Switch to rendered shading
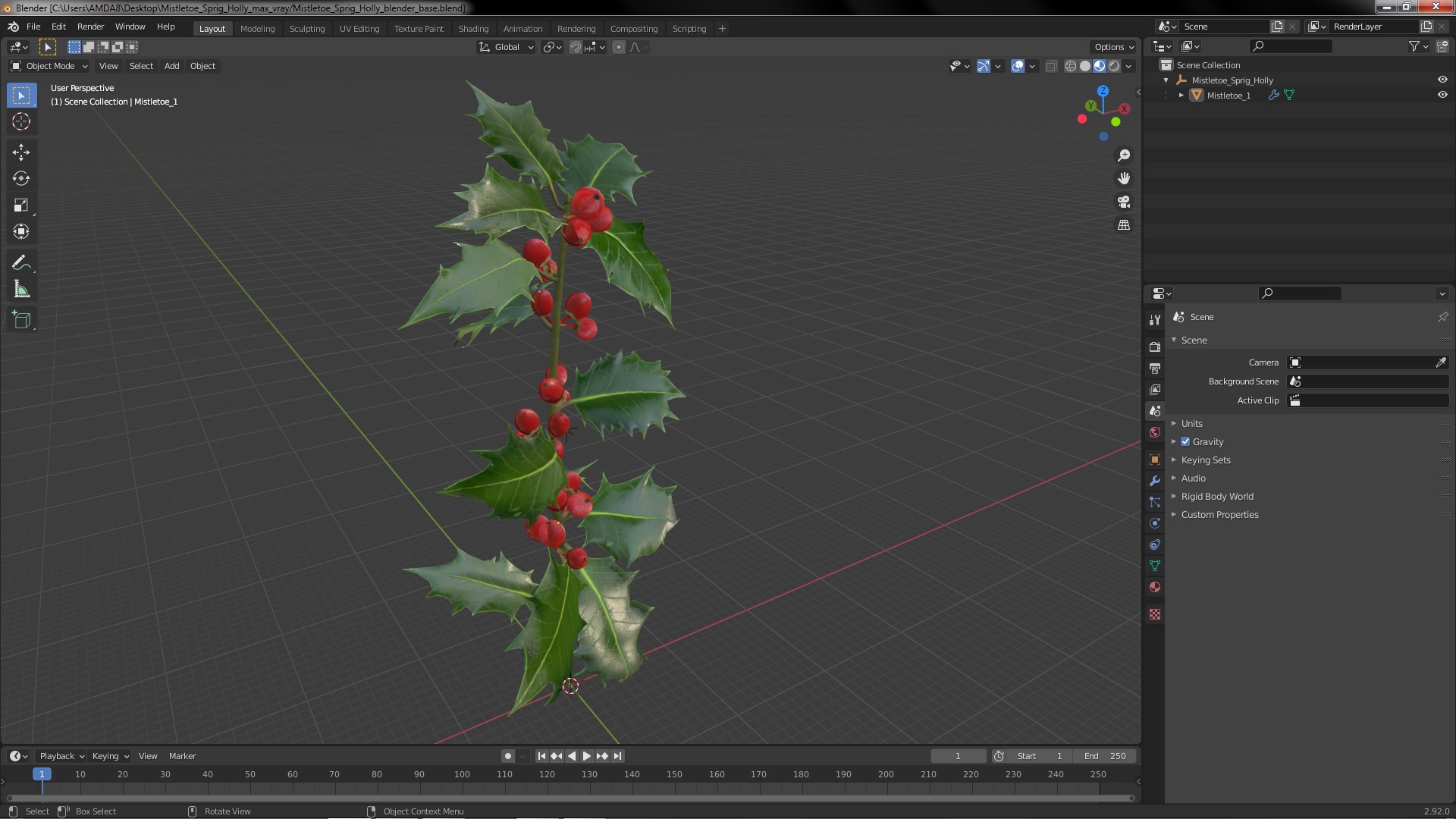 pos(1114,66)
